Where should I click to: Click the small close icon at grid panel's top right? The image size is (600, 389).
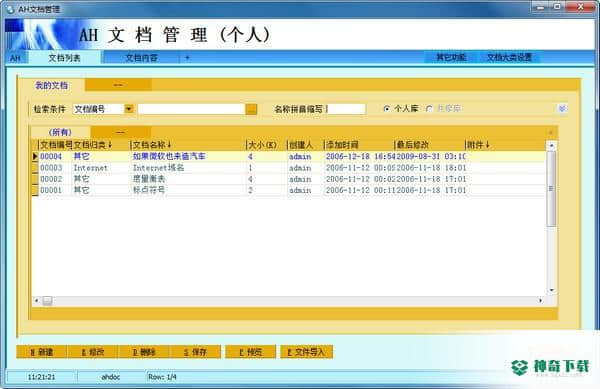[551, 132]
